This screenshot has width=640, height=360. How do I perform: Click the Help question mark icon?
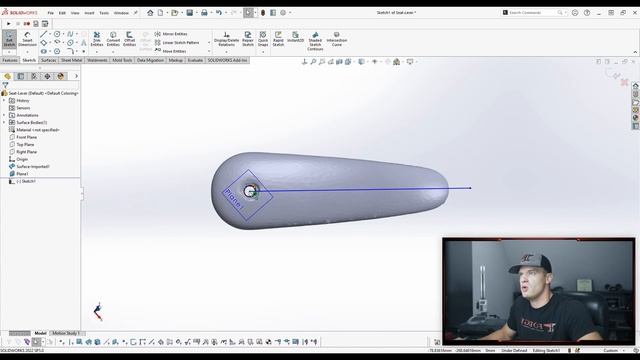587,13
